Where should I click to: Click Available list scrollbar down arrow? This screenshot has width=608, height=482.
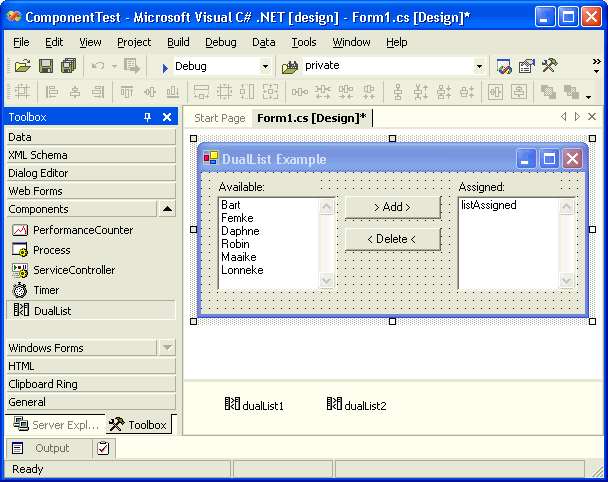pyautogui.click(x=326, y=280)
